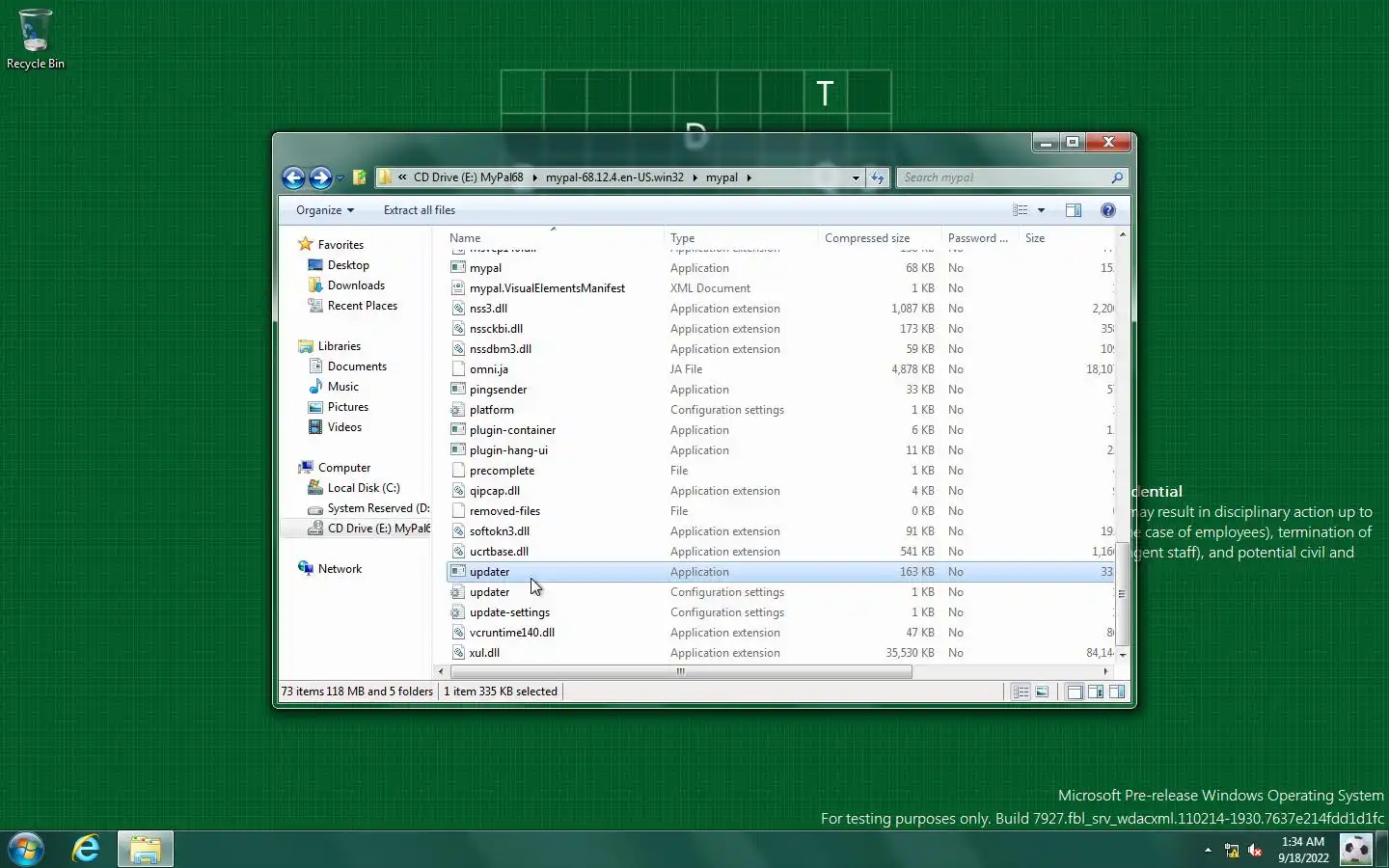The image size is (1389, 868).
Task: Open the recent pages dropdown arrow
Action: (340, 178)
